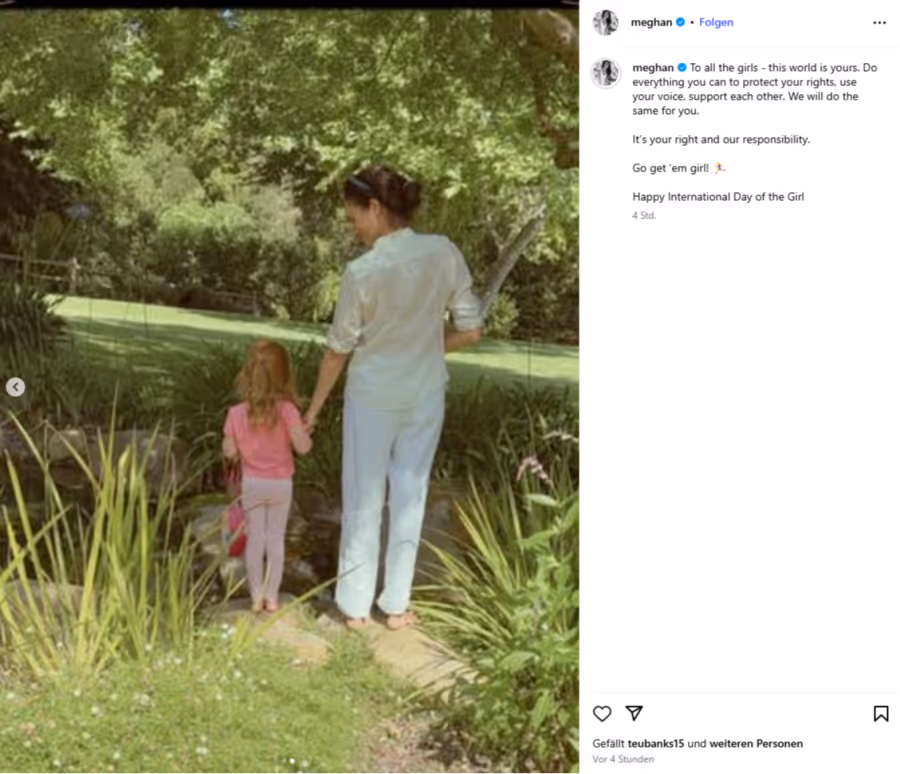The height and width of the screenshot is (774, 900).
Task: Click the profile avatar beside the caption
Action: 605,73
